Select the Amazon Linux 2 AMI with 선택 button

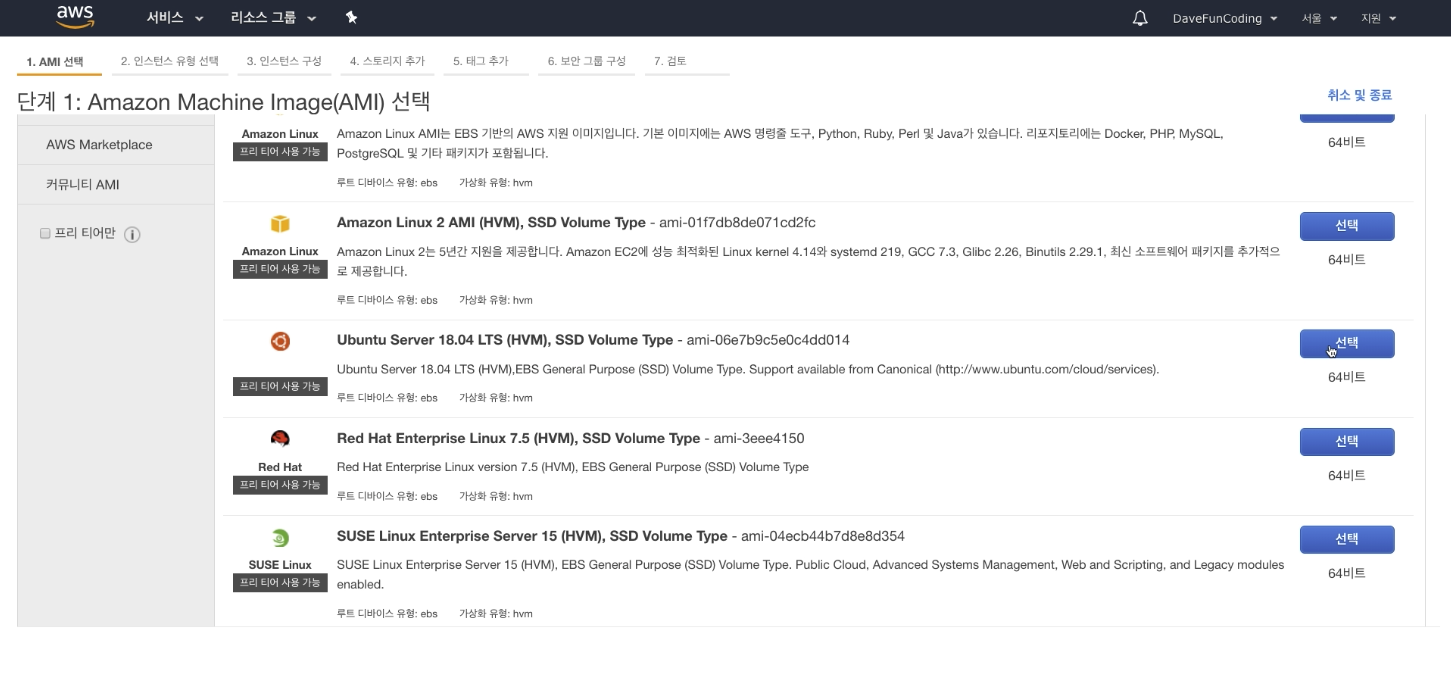click(x=1347, y=226)
